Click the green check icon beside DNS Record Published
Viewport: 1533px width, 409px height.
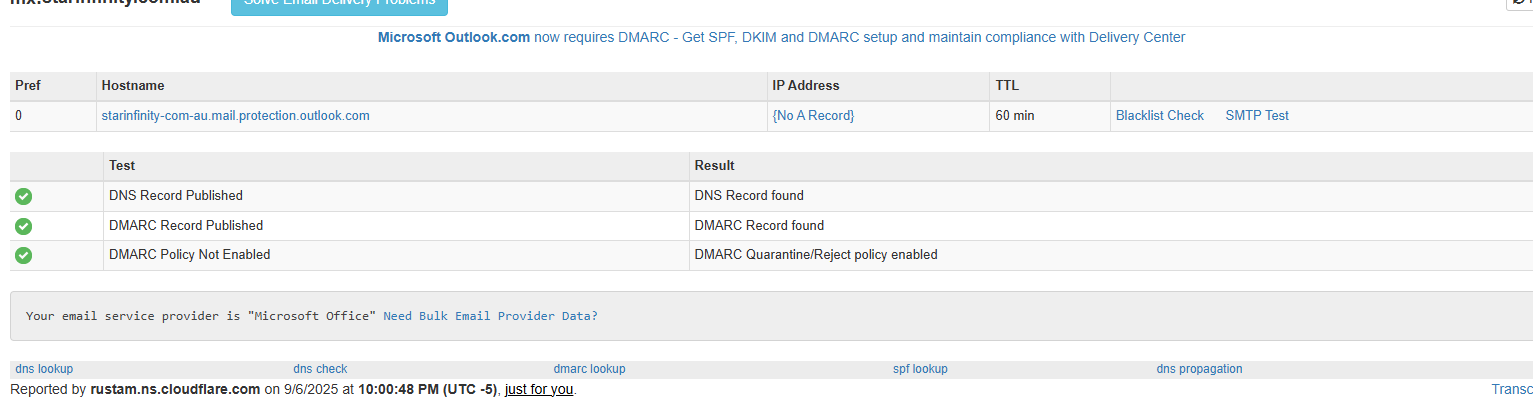pos(24,196)
